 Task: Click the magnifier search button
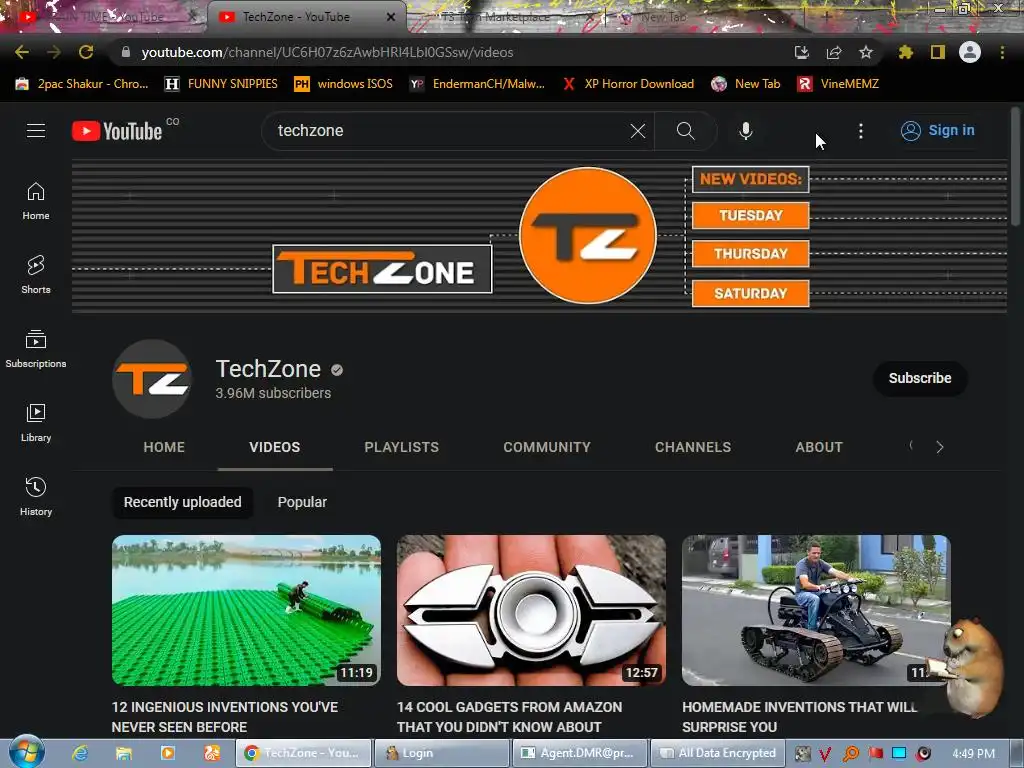pos(686,131)
